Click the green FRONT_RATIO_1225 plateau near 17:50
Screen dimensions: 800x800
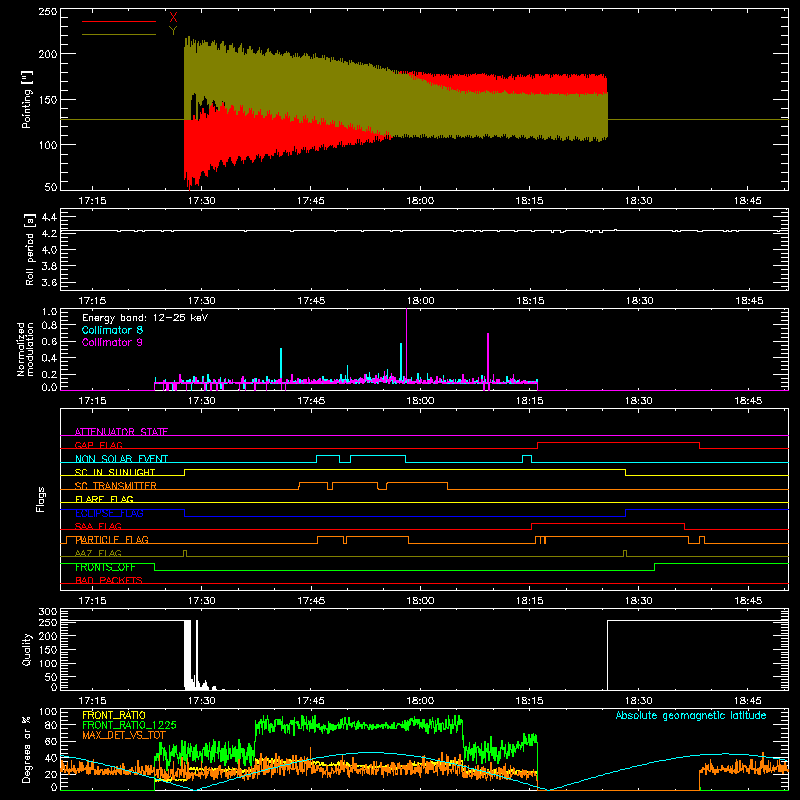(359, 723)
